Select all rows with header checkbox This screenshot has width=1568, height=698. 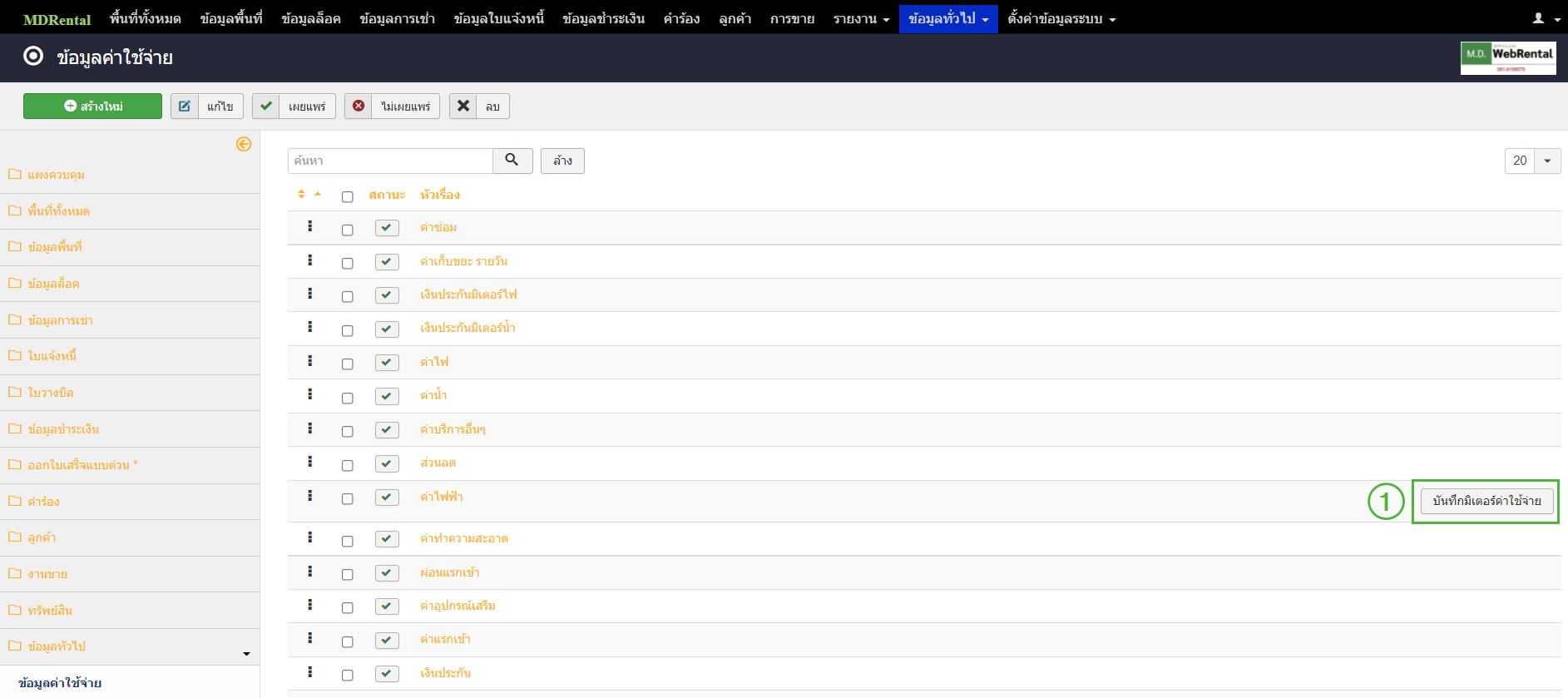348,197
